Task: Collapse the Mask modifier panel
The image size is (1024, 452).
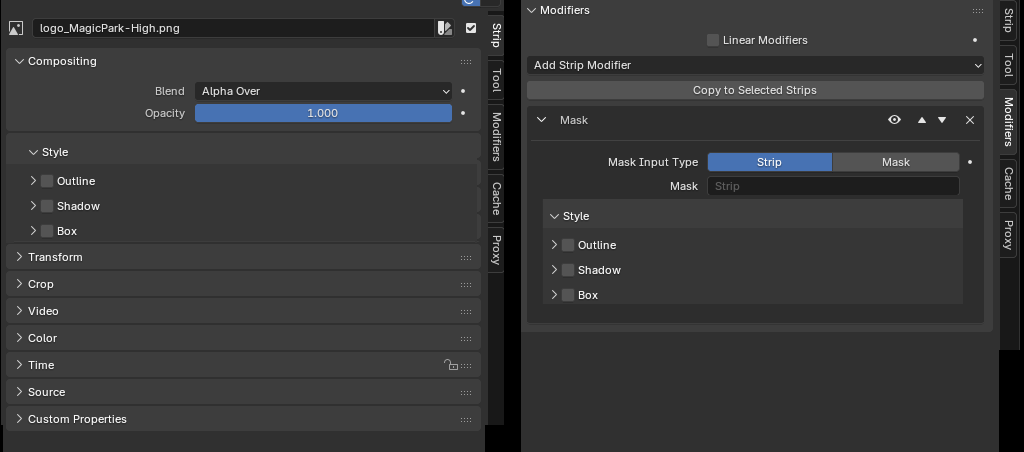Action: (x=541, y=120)
